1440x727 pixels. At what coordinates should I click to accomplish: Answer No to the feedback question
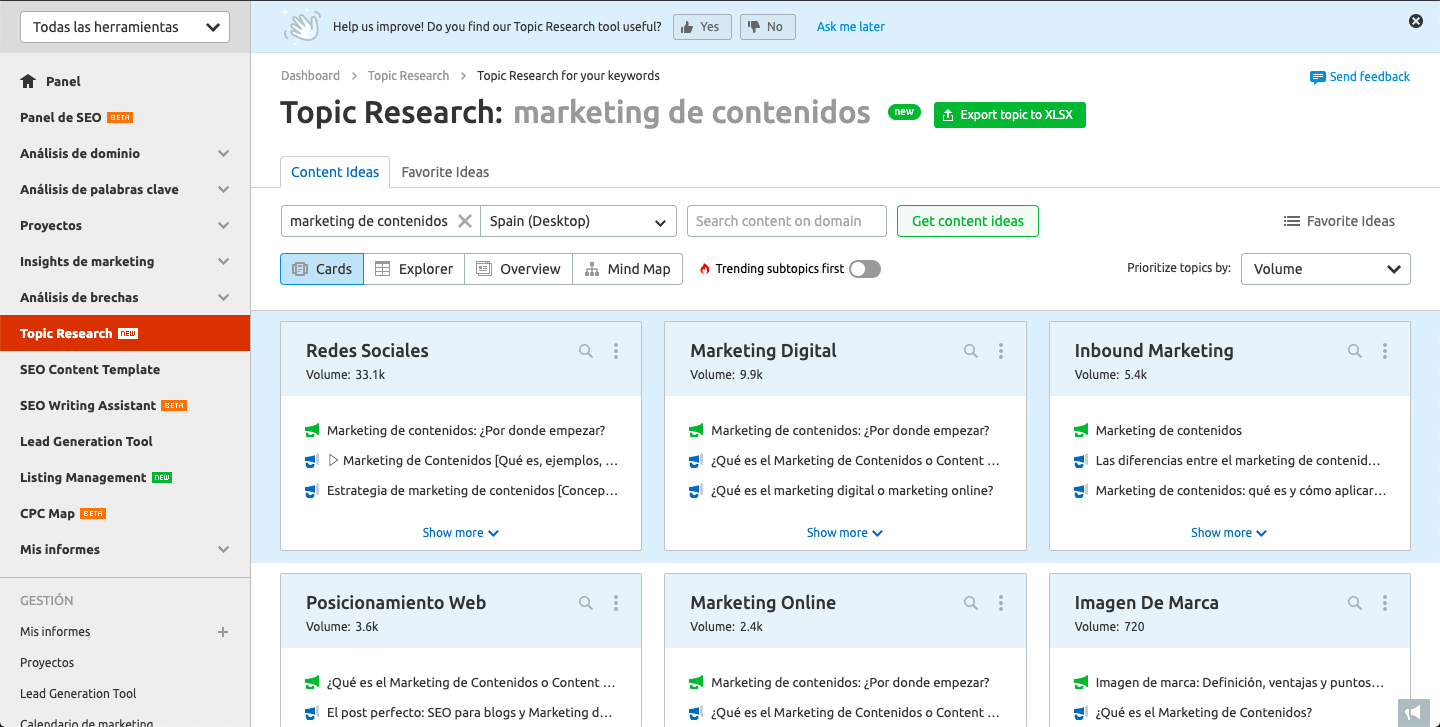768,27
